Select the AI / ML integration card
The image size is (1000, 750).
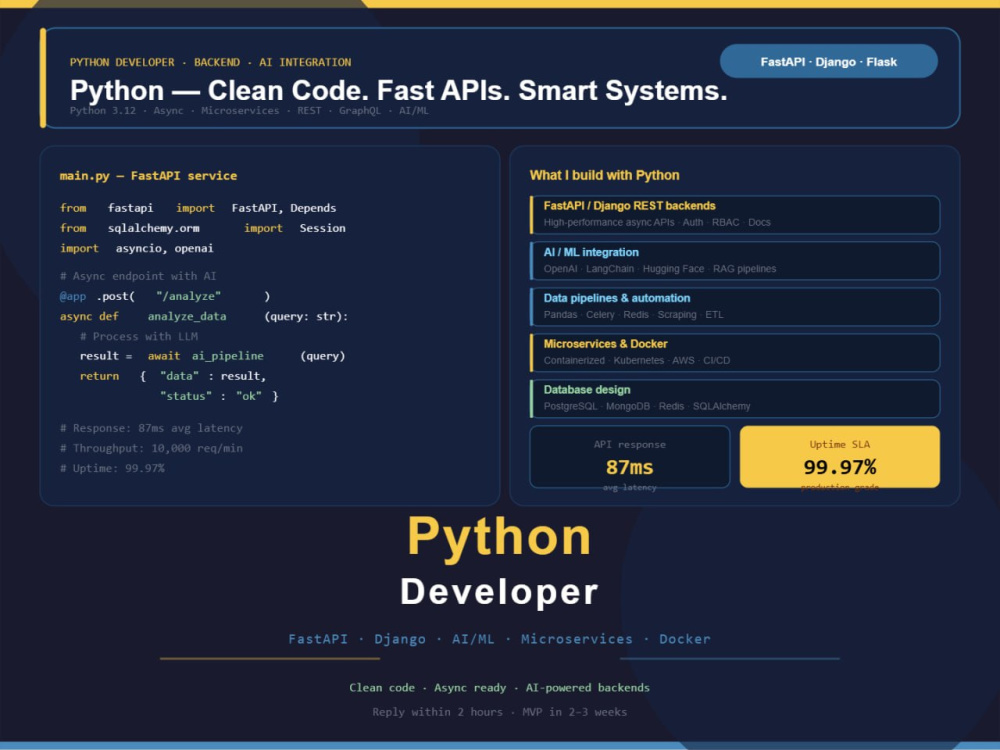tap(735, 260)
